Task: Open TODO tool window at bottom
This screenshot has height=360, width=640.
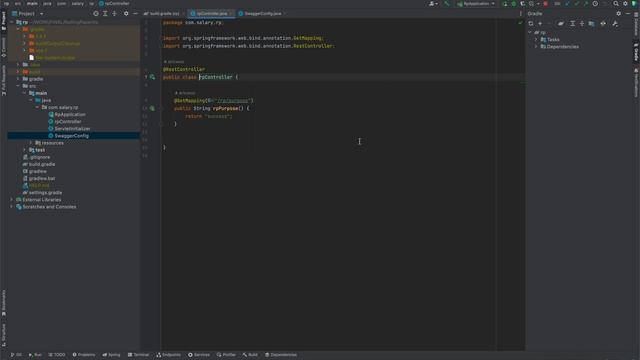Action: pos(57,355)
